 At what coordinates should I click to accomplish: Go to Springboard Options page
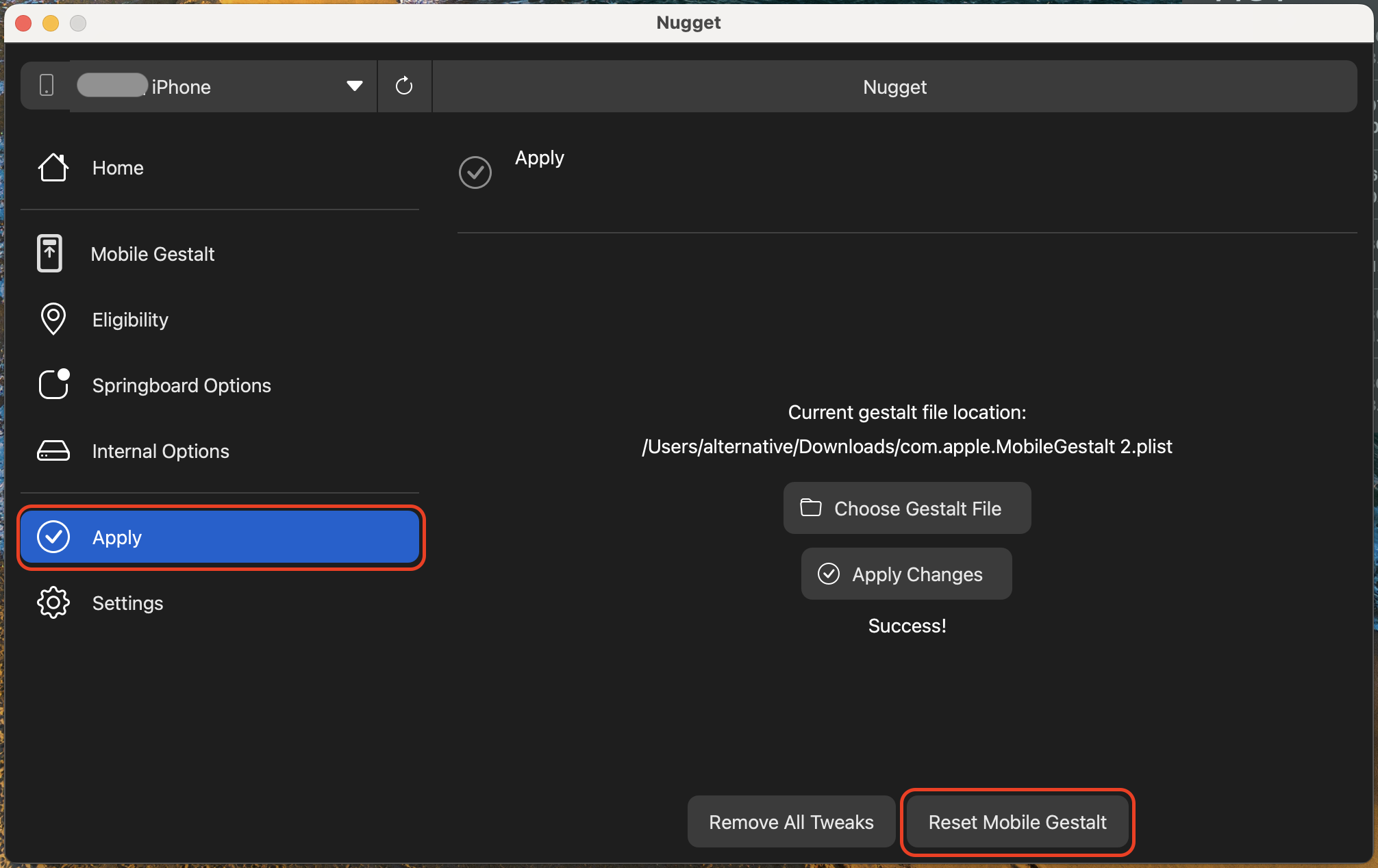181,385
